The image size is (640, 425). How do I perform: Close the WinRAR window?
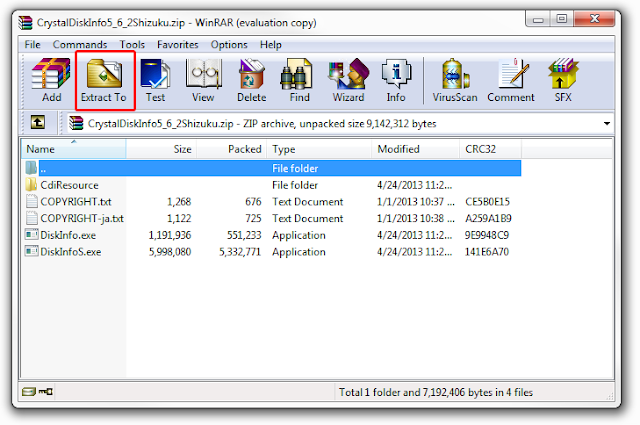(594, 19)
